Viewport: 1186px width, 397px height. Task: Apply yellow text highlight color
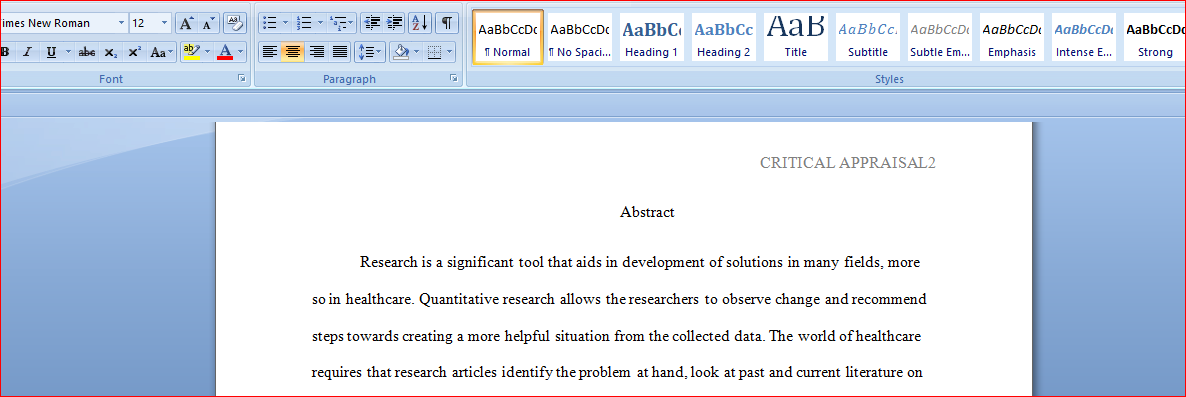pos(191,52)
